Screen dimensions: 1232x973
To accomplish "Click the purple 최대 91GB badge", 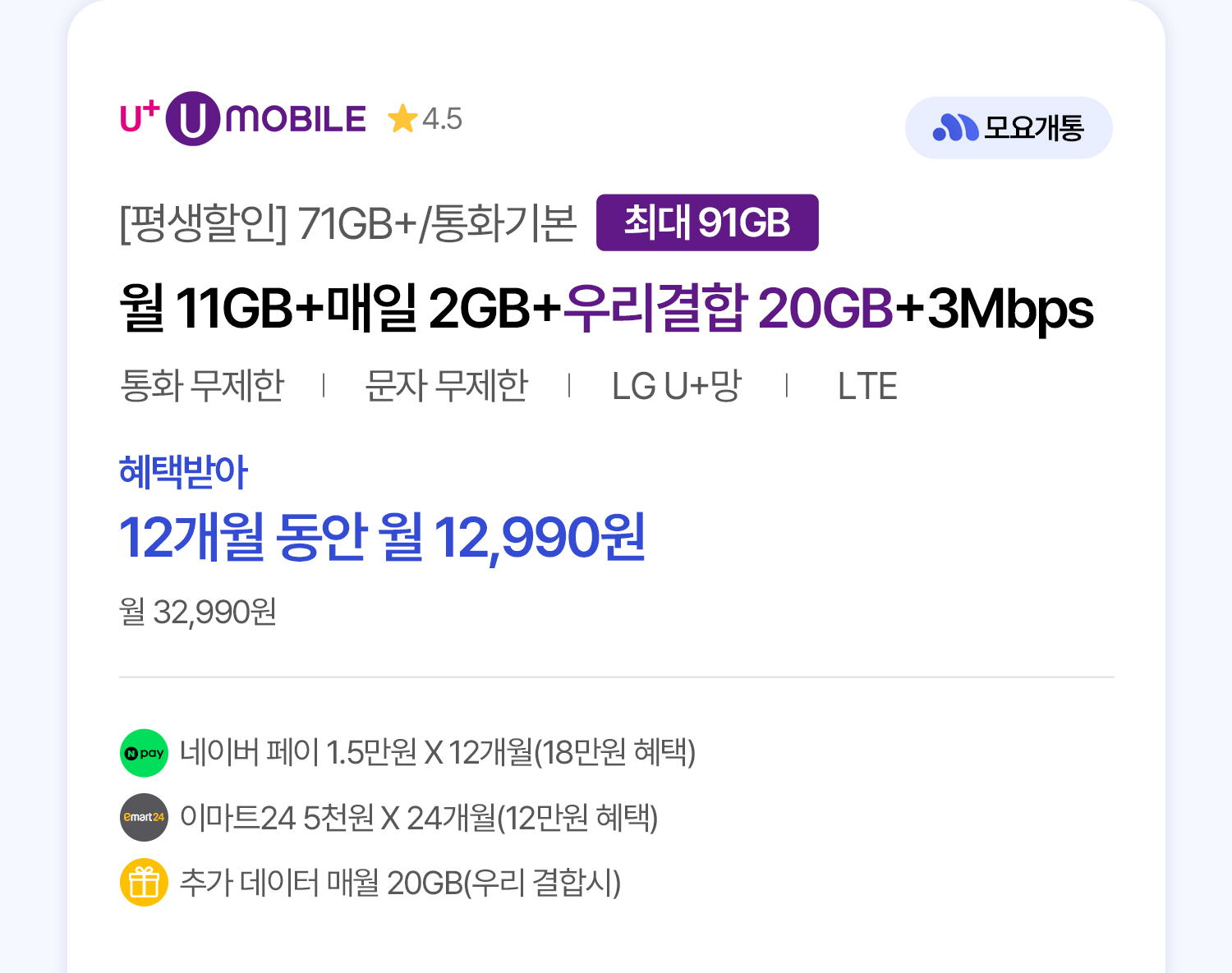I will click(x=707, y=223).
